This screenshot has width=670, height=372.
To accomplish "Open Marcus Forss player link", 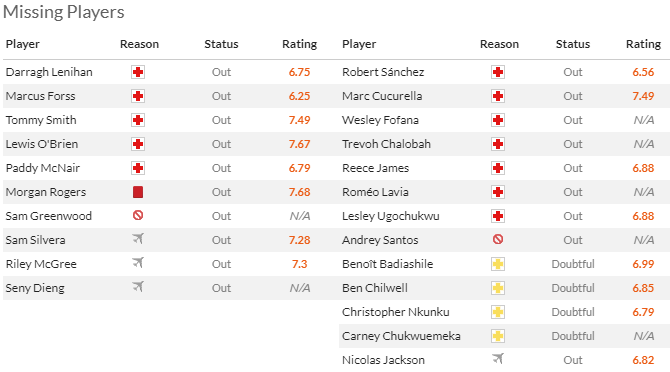I will tap(41, 96).
